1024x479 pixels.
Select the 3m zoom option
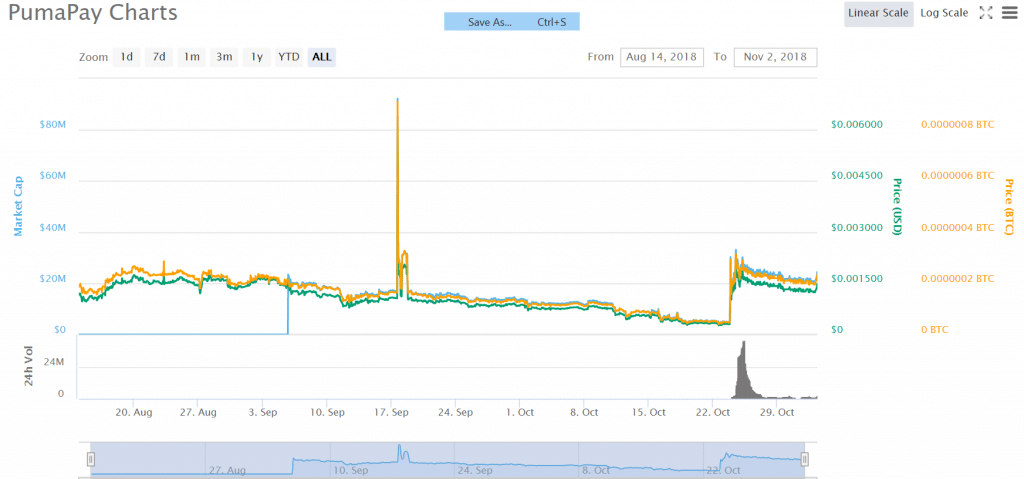(225, 57)
